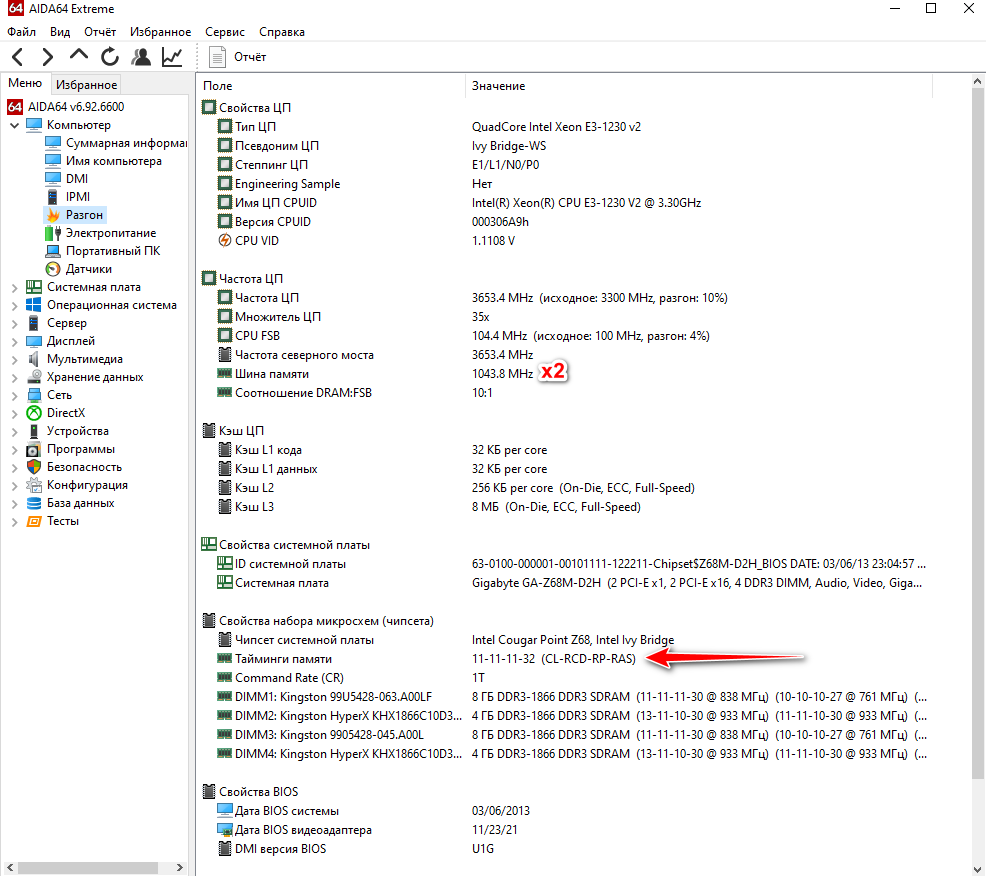
Task: Click sidebar horizontal scrollbar right arrow
Action: click(180, 867)
